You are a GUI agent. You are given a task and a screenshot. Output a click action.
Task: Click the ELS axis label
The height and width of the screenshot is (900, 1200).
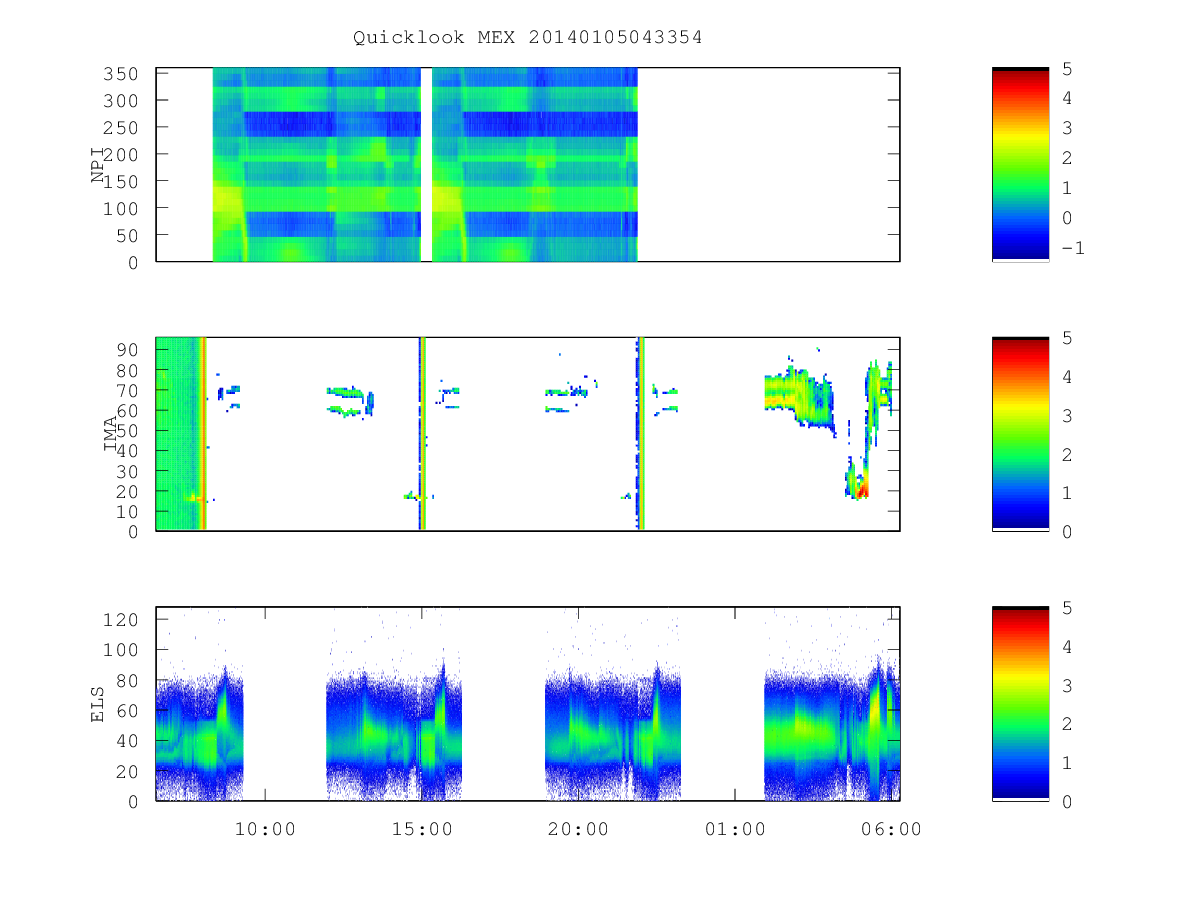pos(98,704)
